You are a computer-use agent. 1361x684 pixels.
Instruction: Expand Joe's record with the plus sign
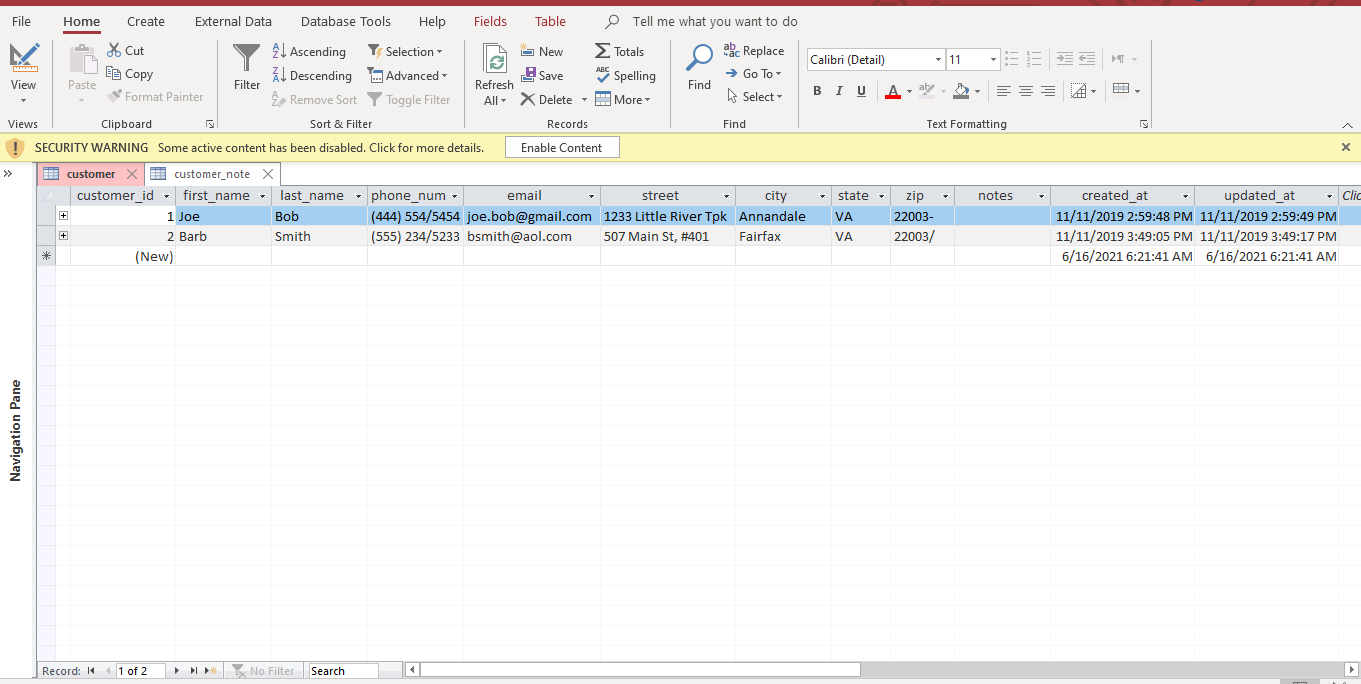(x=63, y=215)
